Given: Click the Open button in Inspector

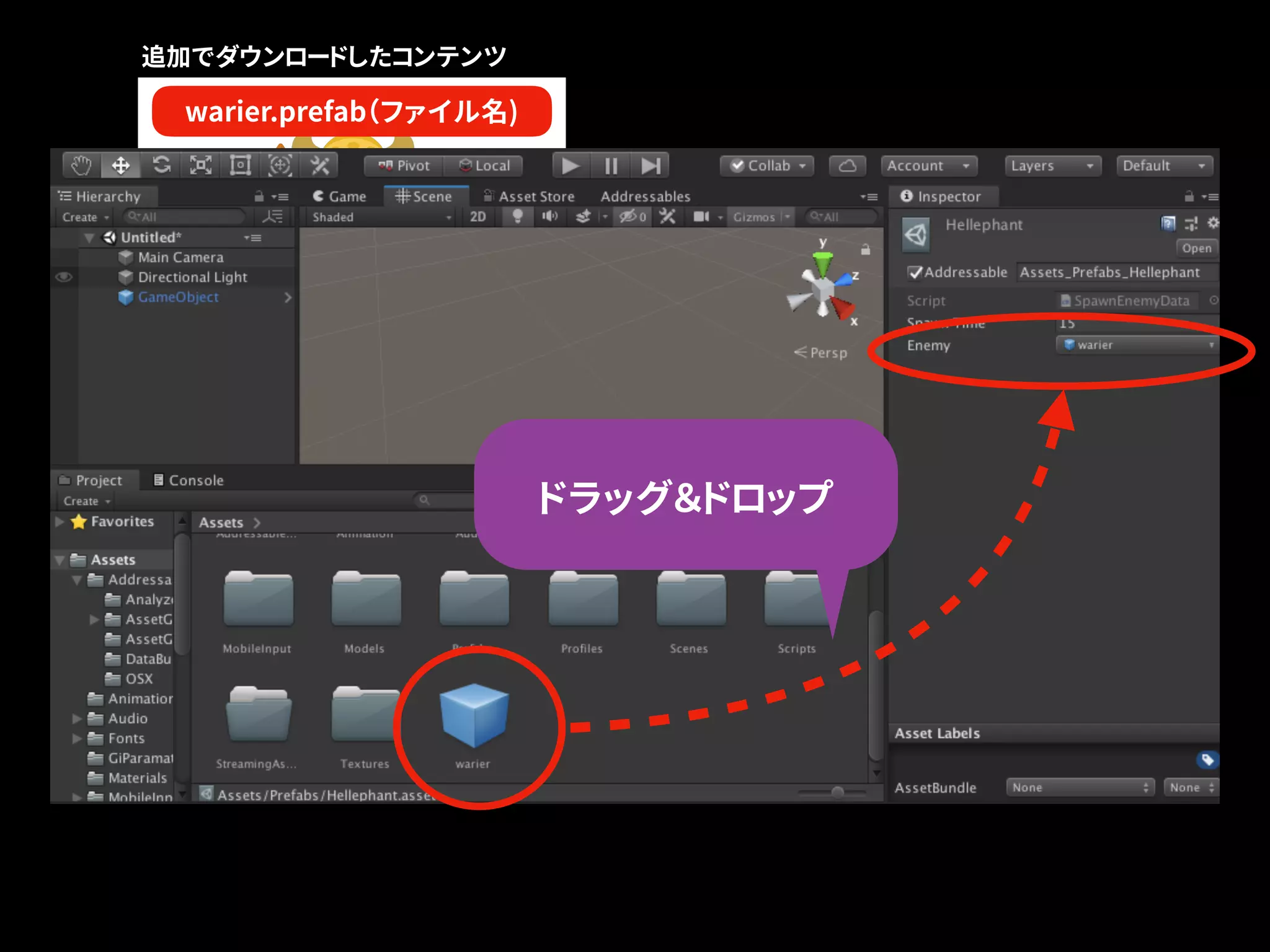Looking at the screenshot, I should (1196, 248).
